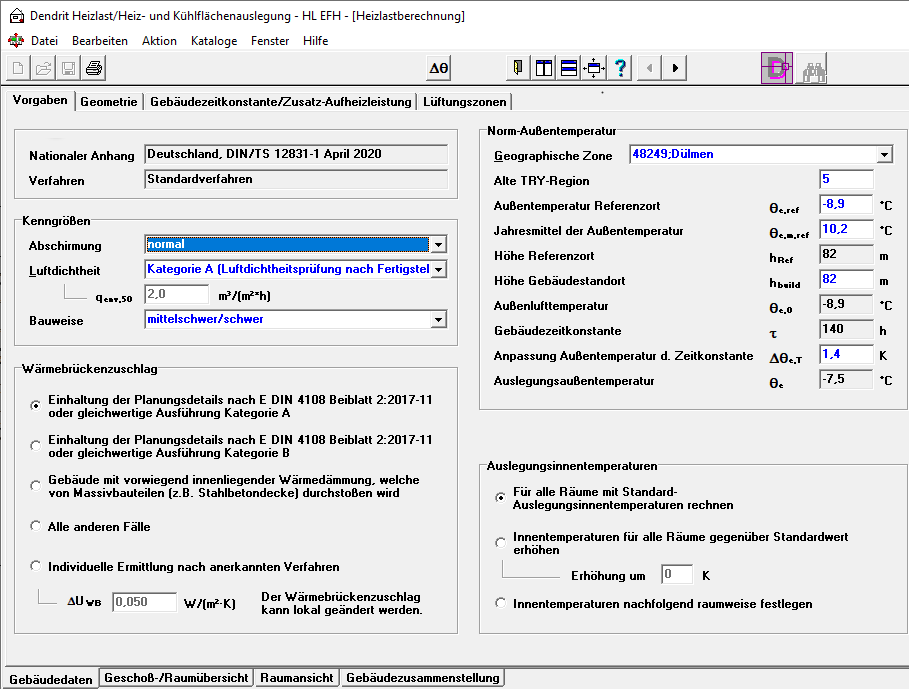Click the q env,50 value field
Screen dimensions: 909x689
tap(177, 294)
